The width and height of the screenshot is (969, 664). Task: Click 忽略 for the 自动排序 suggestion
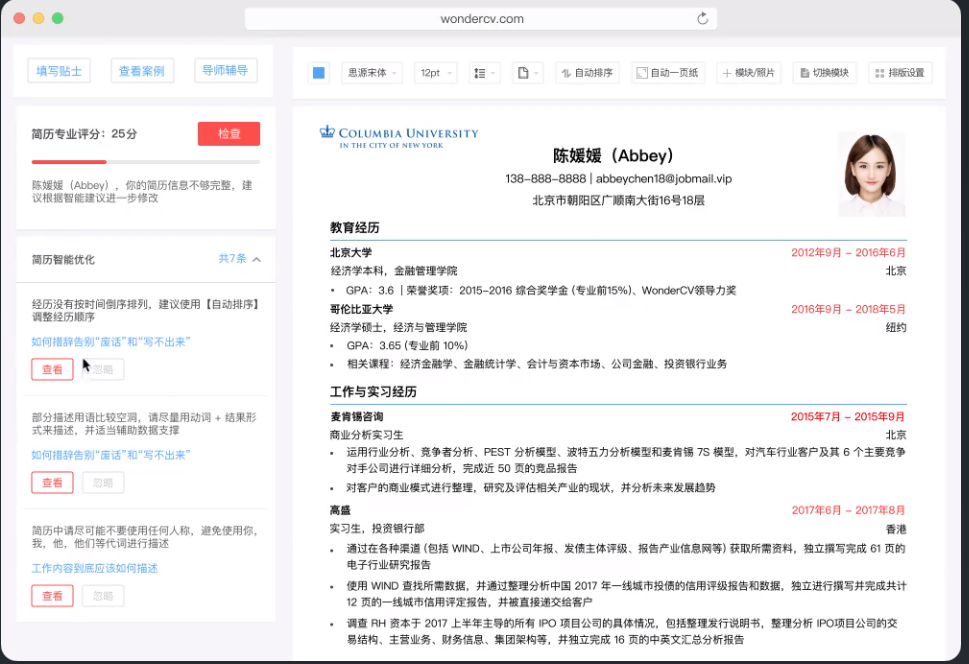coord(103,370)
